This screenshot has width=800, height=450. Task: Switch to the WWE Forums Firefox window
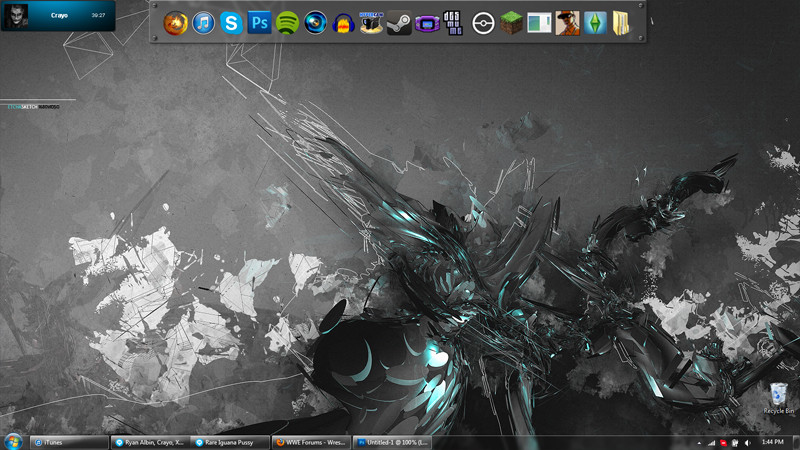312,442
